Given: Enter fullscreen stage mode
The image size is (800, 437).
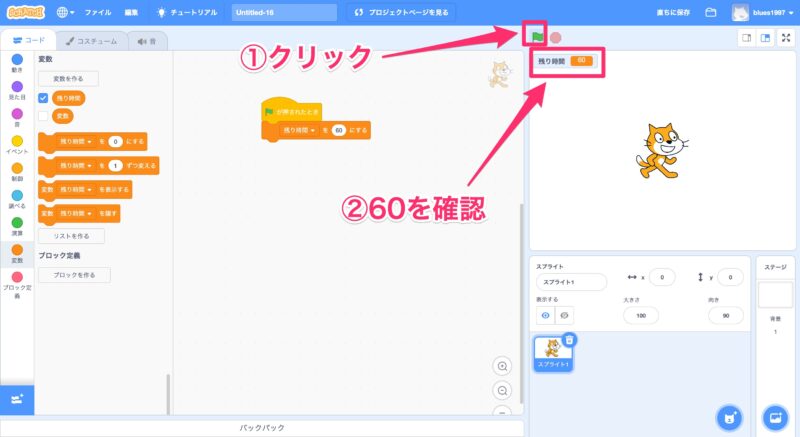Looking at the screenshot, I should tap(787, 38).
